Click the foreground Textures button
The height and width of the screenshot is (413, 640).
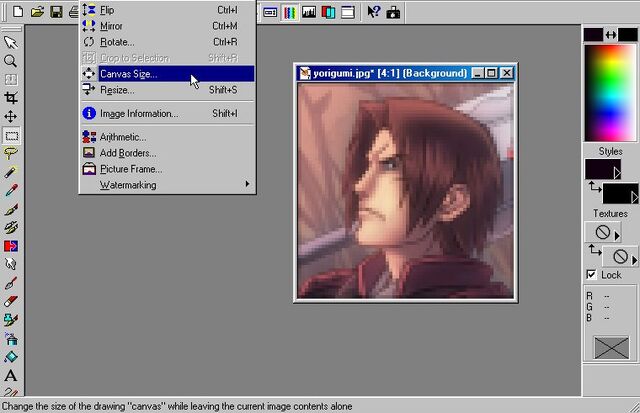click(602, 232)
